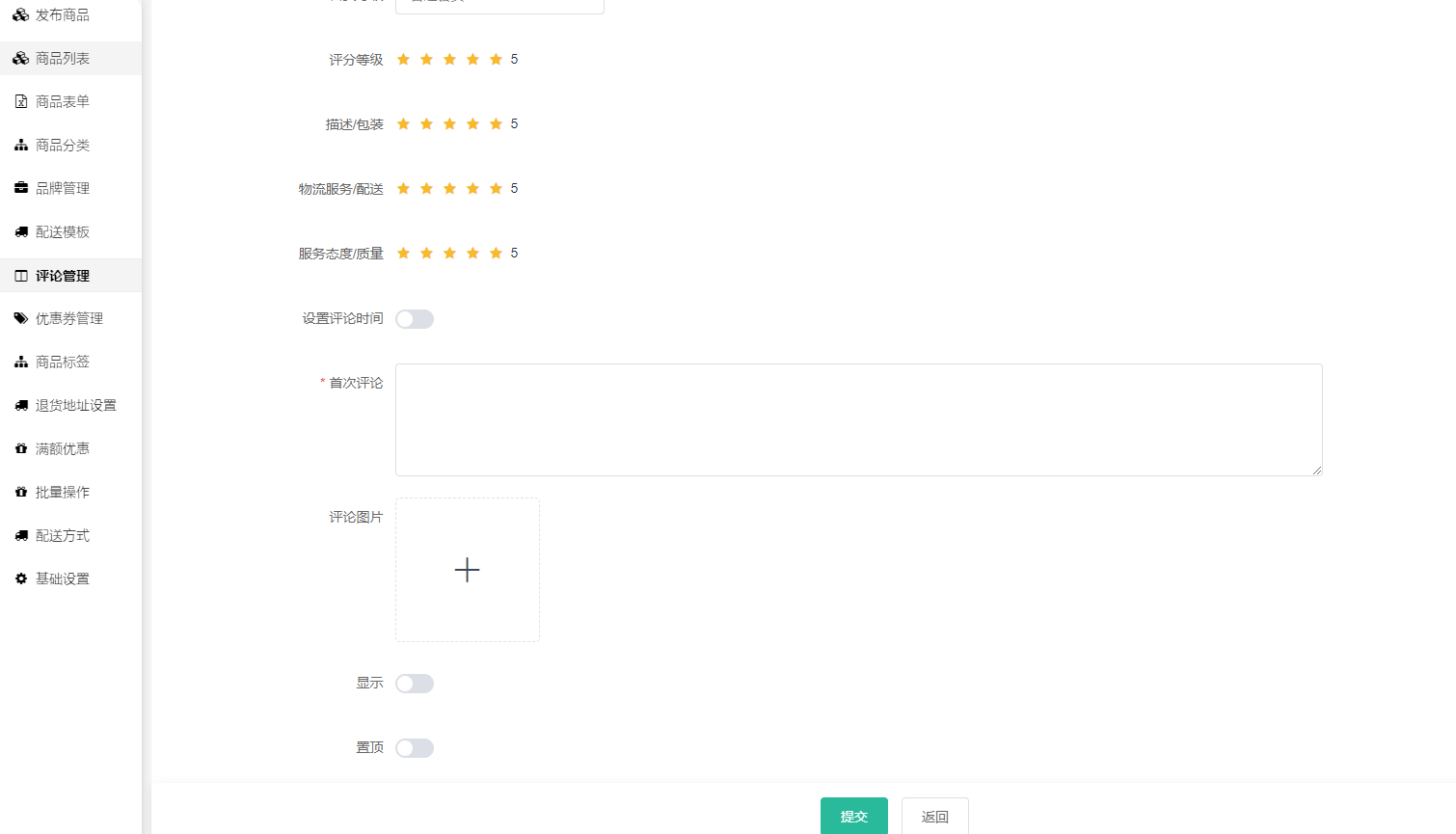
Task: Open 商品列表 menu item
Action: click(63, 58)
